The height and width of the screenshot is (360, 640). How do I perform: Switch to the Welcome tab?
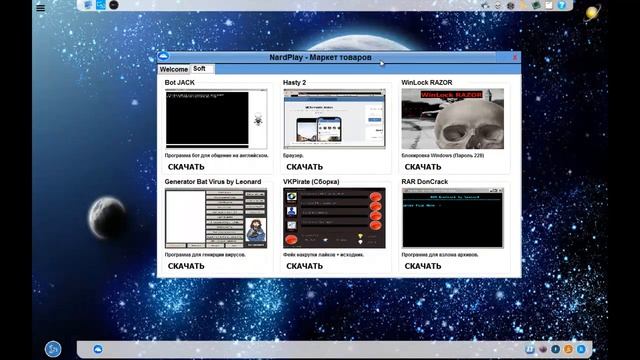tap(174, 69)
